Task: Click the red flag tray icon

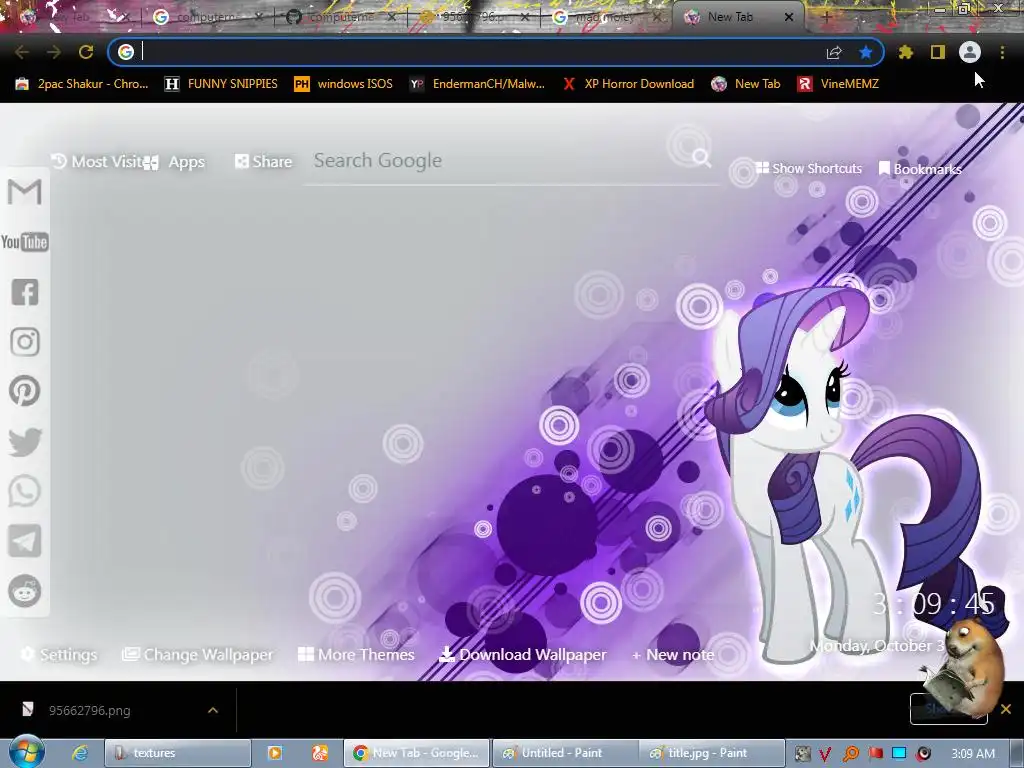Action: (875, 754)
